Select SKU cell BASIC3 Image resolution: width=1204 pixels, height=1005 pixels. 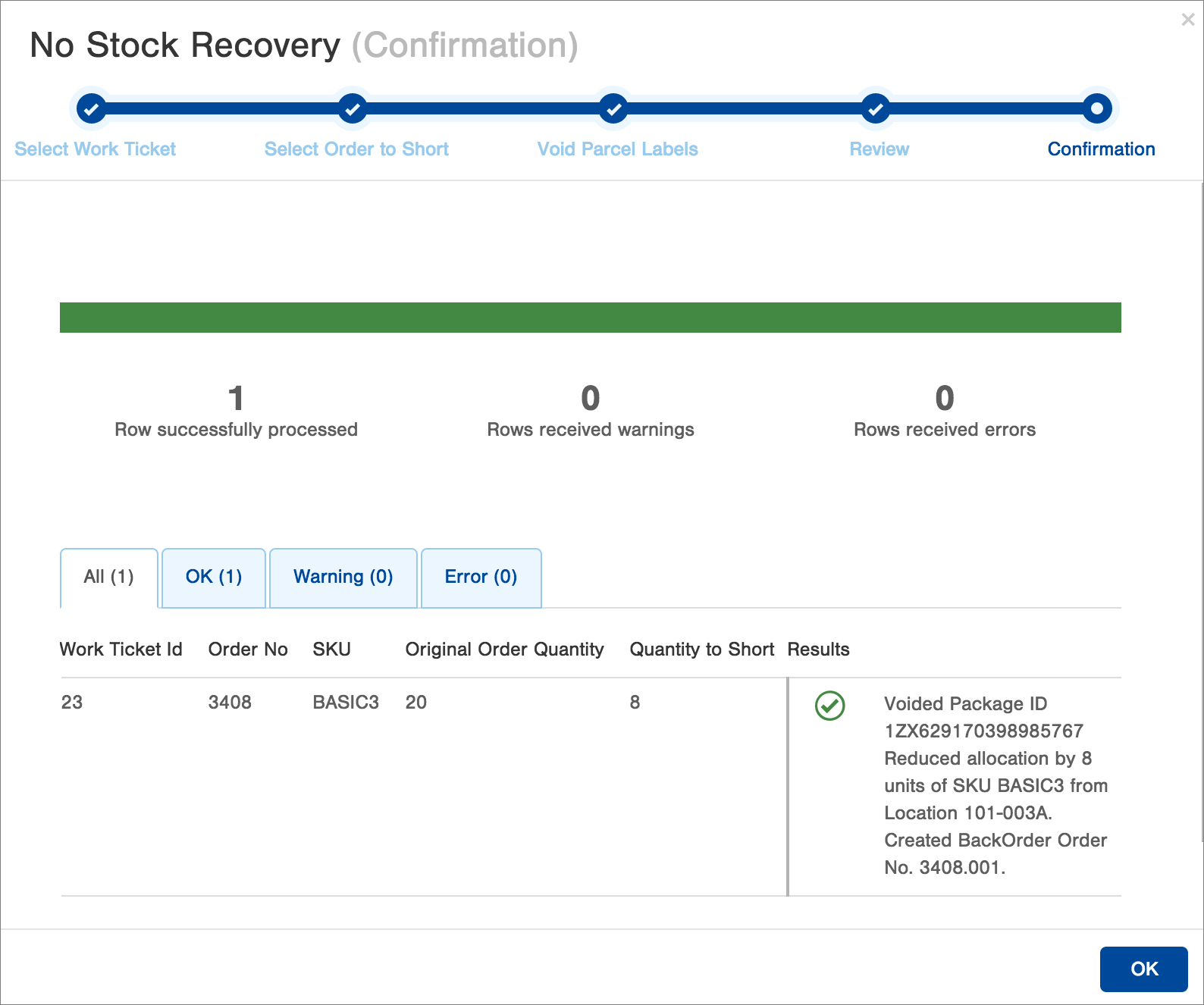[x=346, y=703]
